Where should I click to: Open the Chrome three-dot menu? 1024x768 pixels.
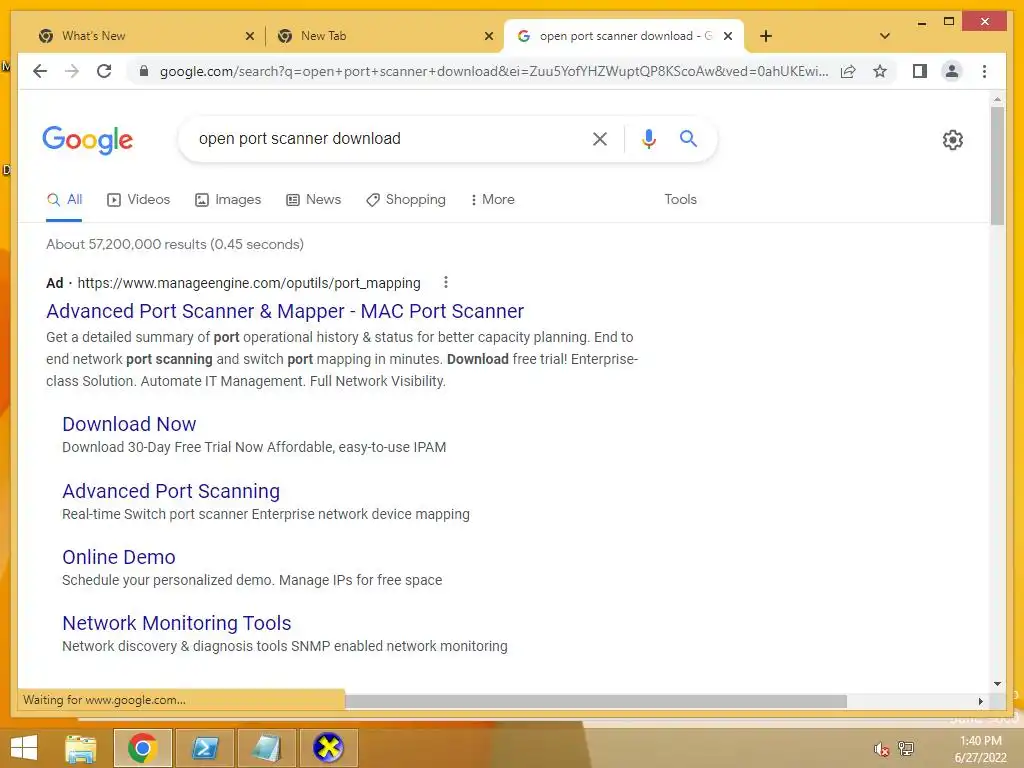point(984,71)
